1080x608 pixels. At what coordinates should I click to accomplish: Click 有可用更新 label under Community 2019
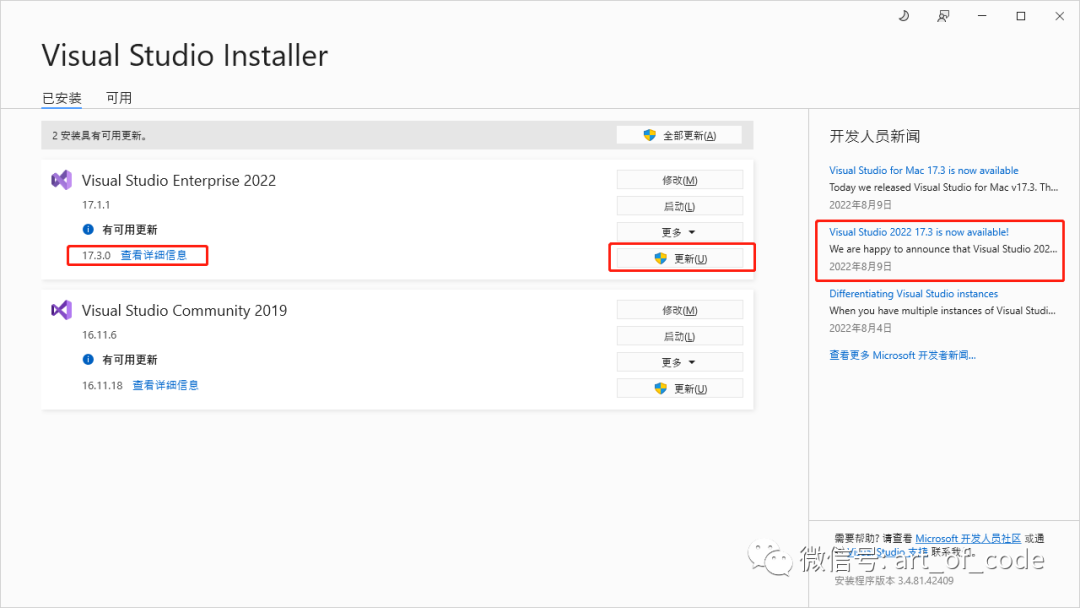[x=129, y=359]
